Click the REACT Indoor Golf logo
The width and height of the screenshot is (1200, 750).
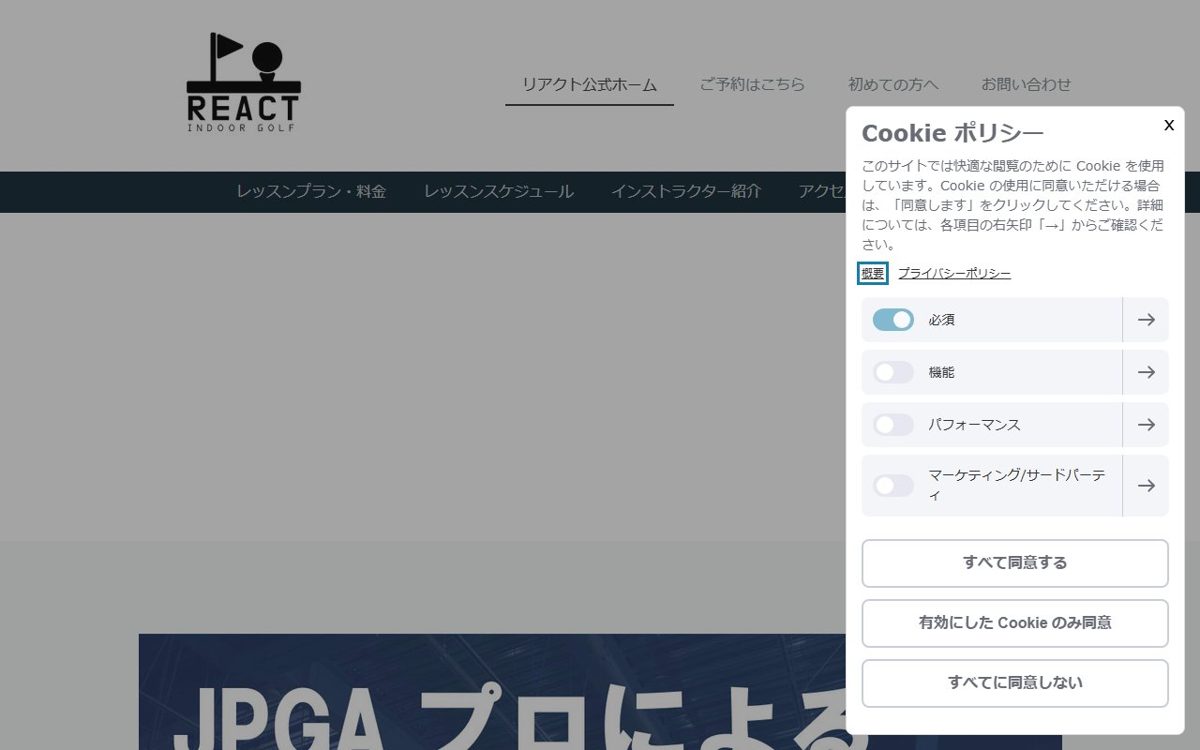click(x=243, y=82)
